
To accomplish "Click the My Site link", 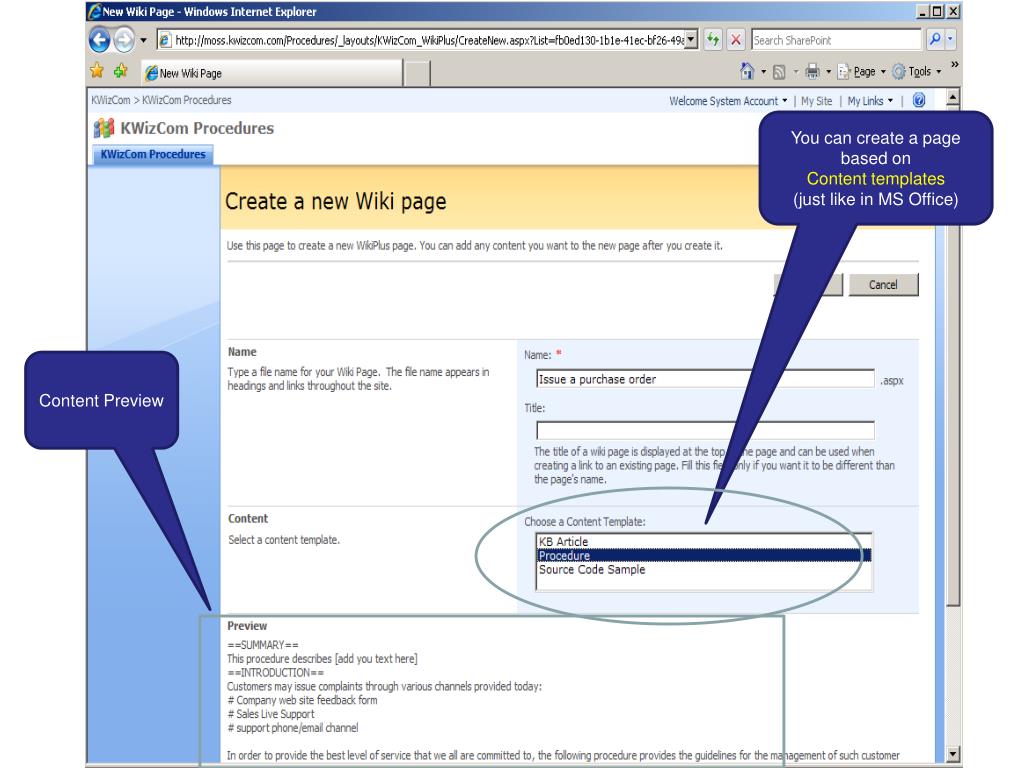I will [816, 101].
